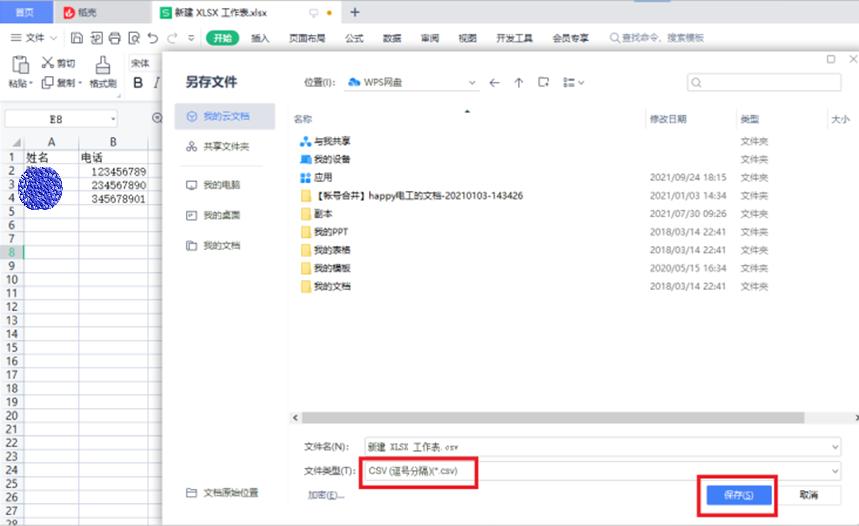Viewport: 859px width, 526px height.
Task: Open the 数据 ribbon tab
Action: (392, 38)
